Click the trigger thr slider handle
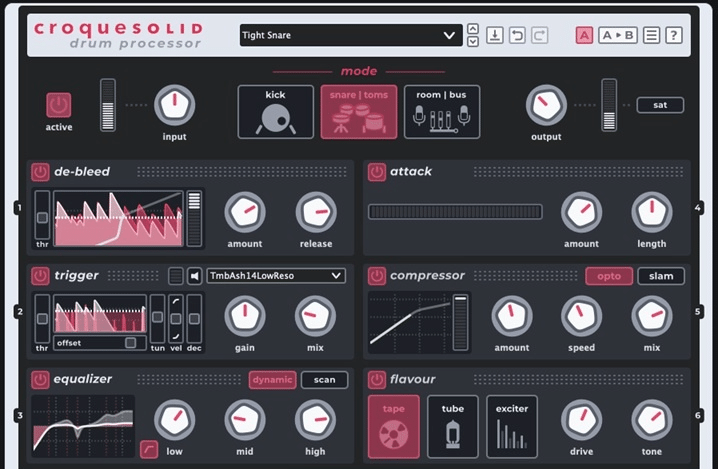The image size is (718, 469). pyautogui.click(x=42, y=319)
